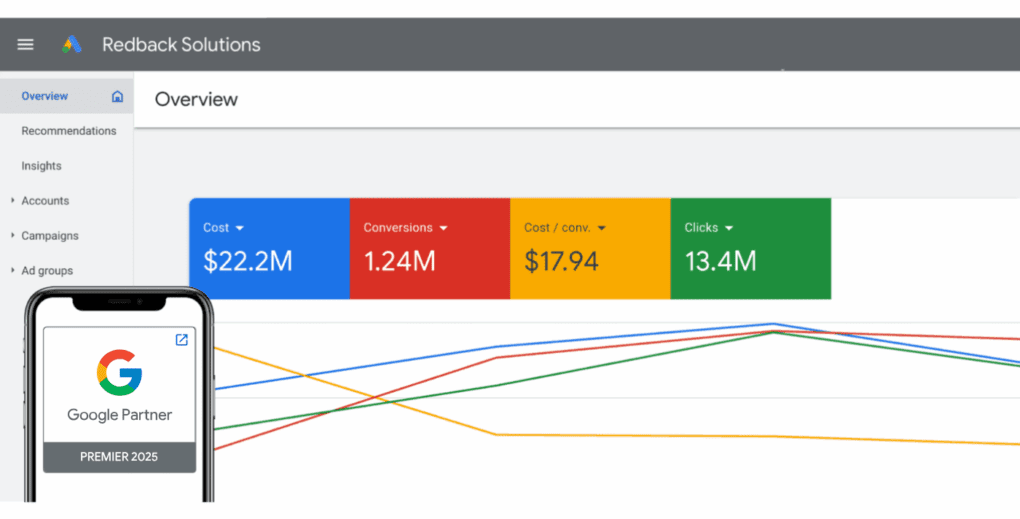Click the Google Ads logo
1020x519 pixels.
point(72,44)
